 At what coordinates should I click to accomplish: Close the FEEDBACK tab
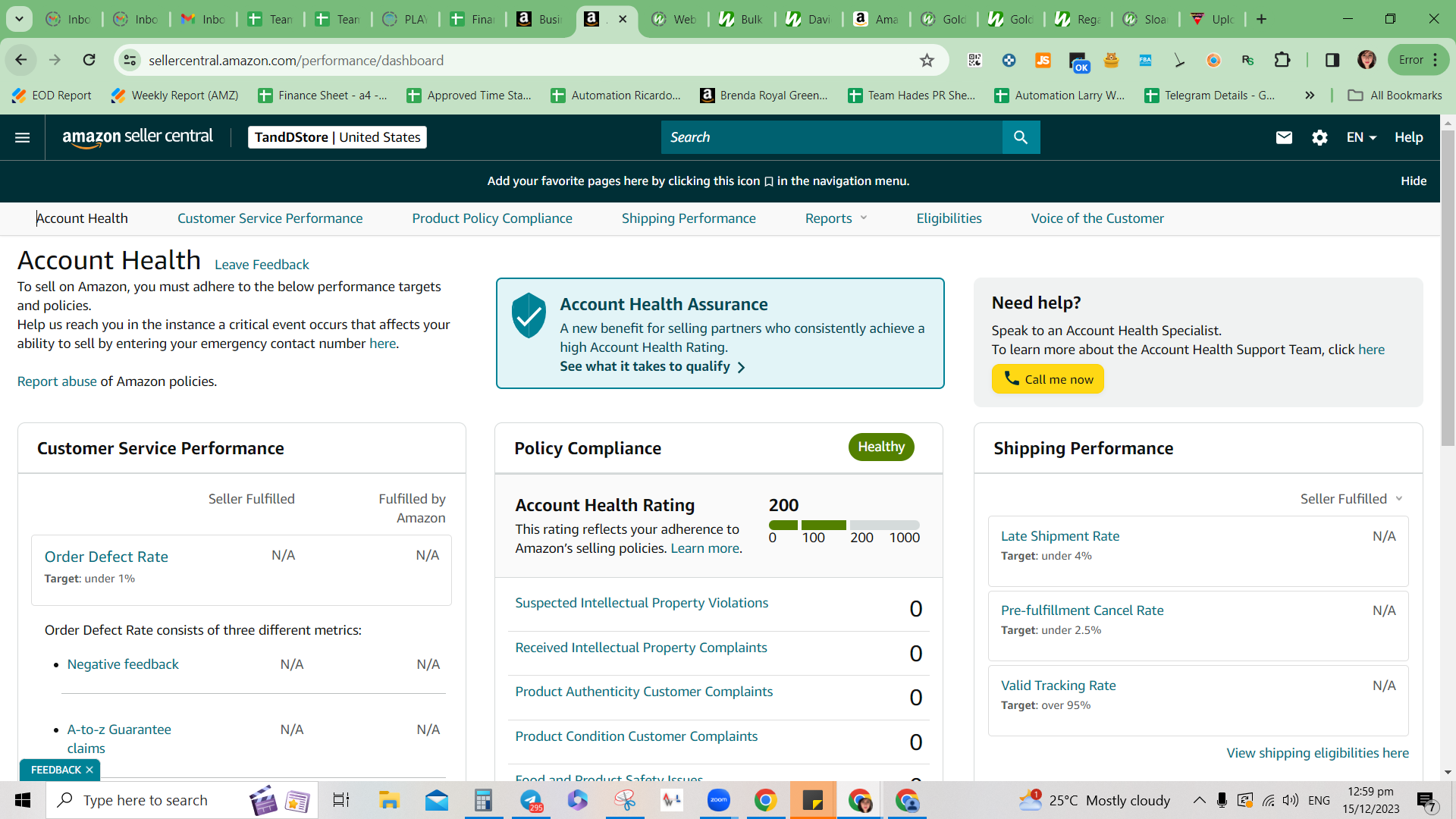[89, 770]
